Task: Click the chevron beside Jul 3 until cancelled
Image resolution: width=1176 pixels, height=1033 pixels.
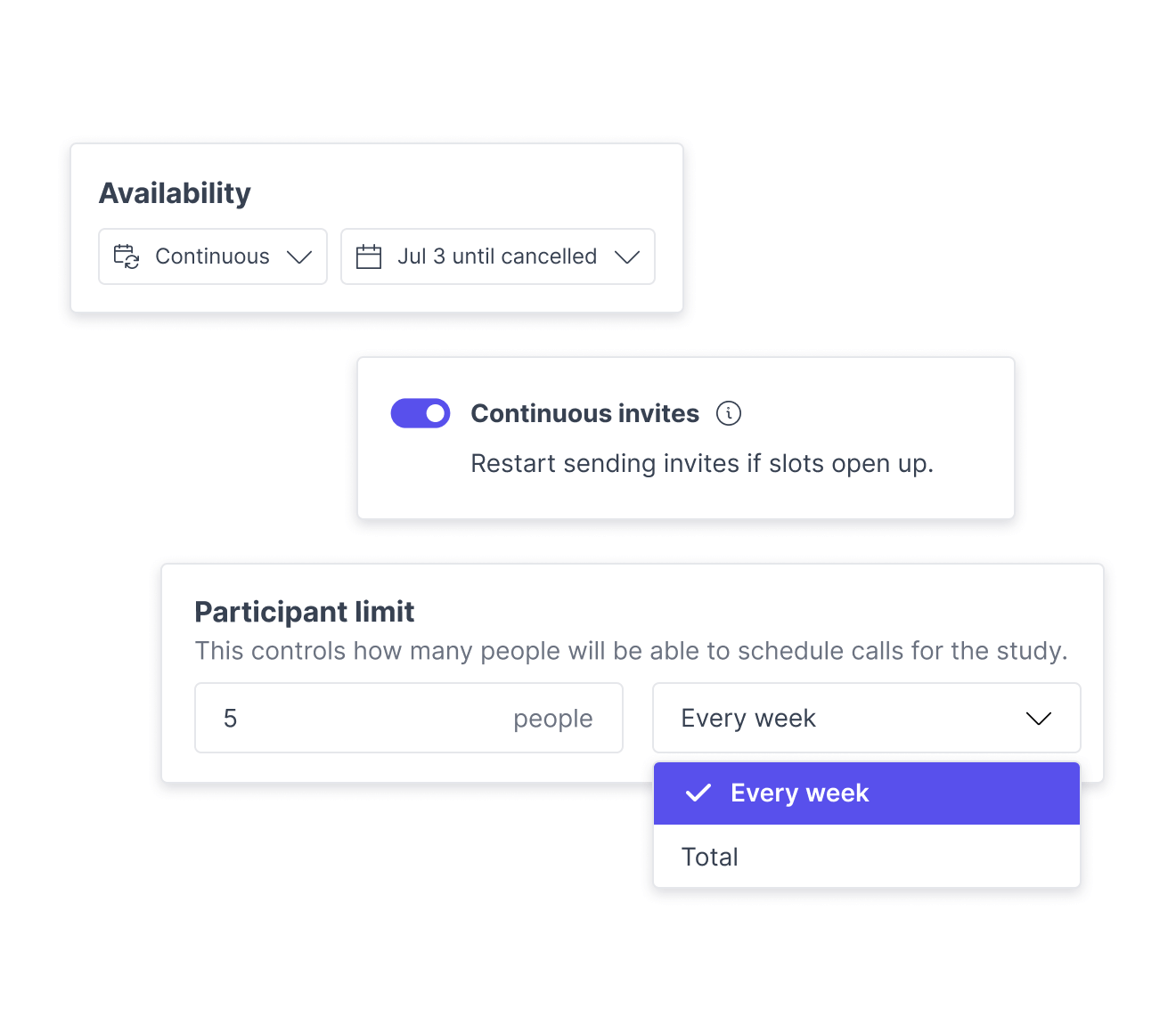Action: (627, 256)
